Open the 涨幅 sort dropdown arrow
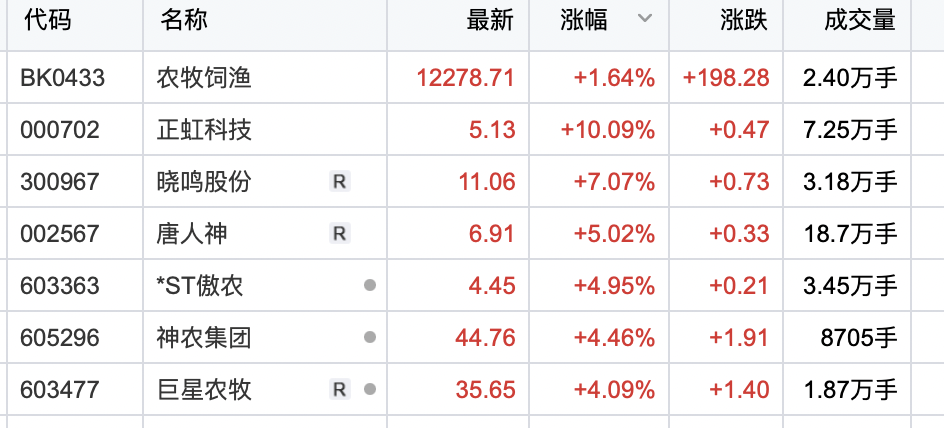This screenshot has width=944, height=428. pyautogui.click(x=645, y=20)
